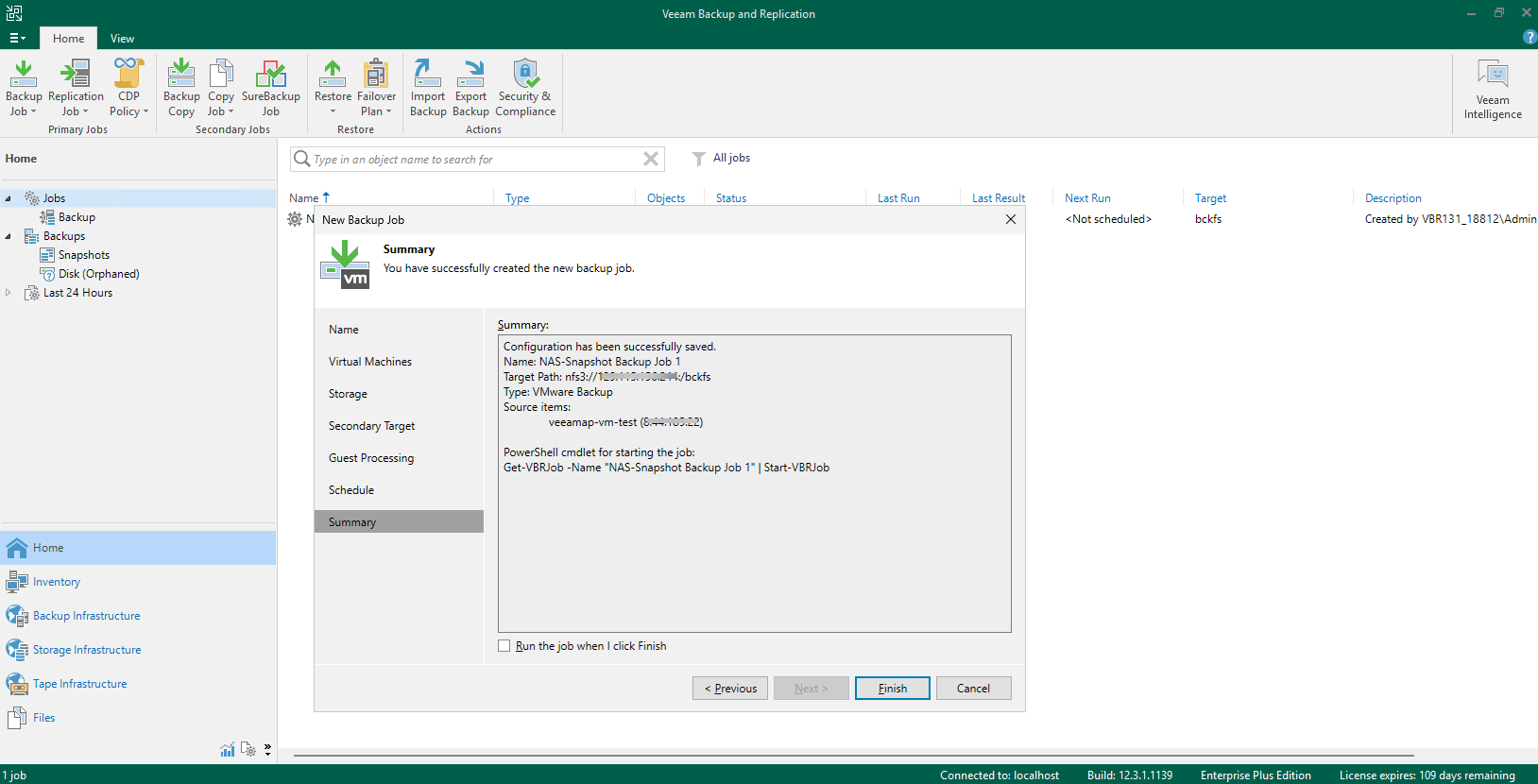Open the Storage Infrastructure view
Viewport: 1538px width, 784px height.
point(138,650)
